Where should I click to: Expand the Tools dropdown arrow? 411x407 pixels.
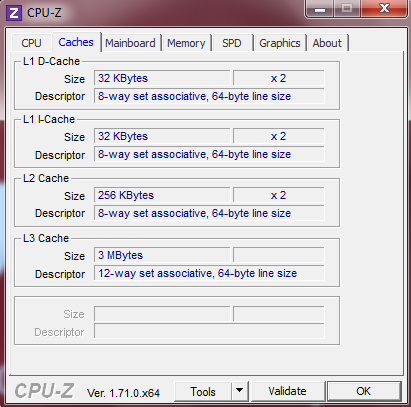239,391
